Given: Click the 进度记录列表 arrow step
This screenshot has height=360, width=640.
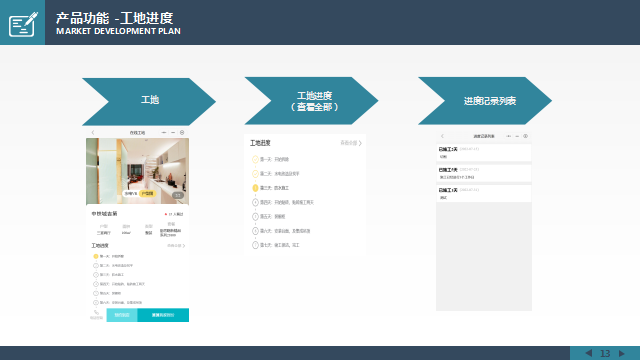Looking at the screenshot, I should pyautogui.click(x=485, y=101).
